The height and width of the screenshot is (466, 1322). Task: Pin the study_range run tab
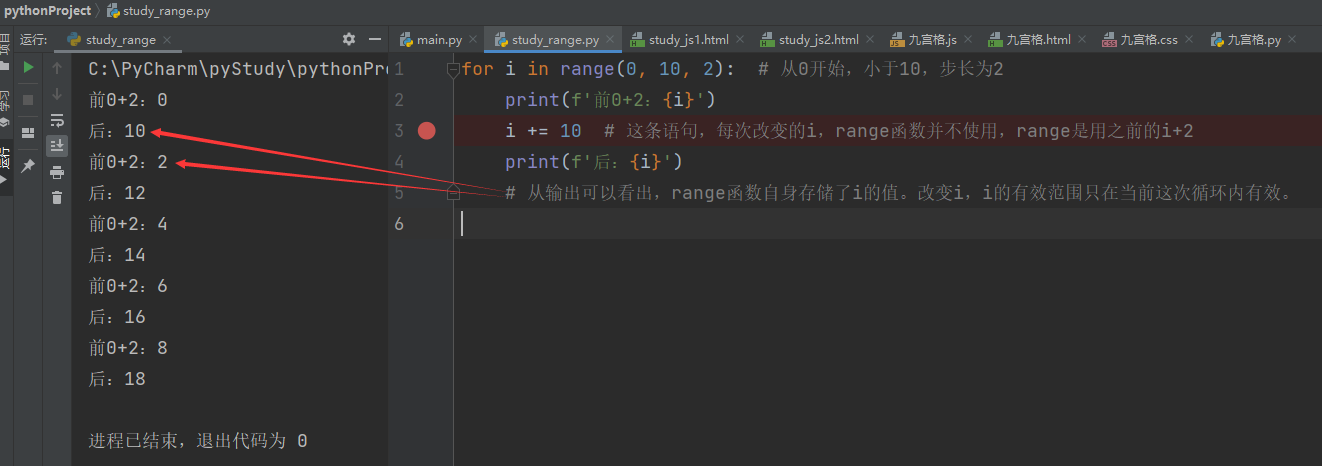28,165
